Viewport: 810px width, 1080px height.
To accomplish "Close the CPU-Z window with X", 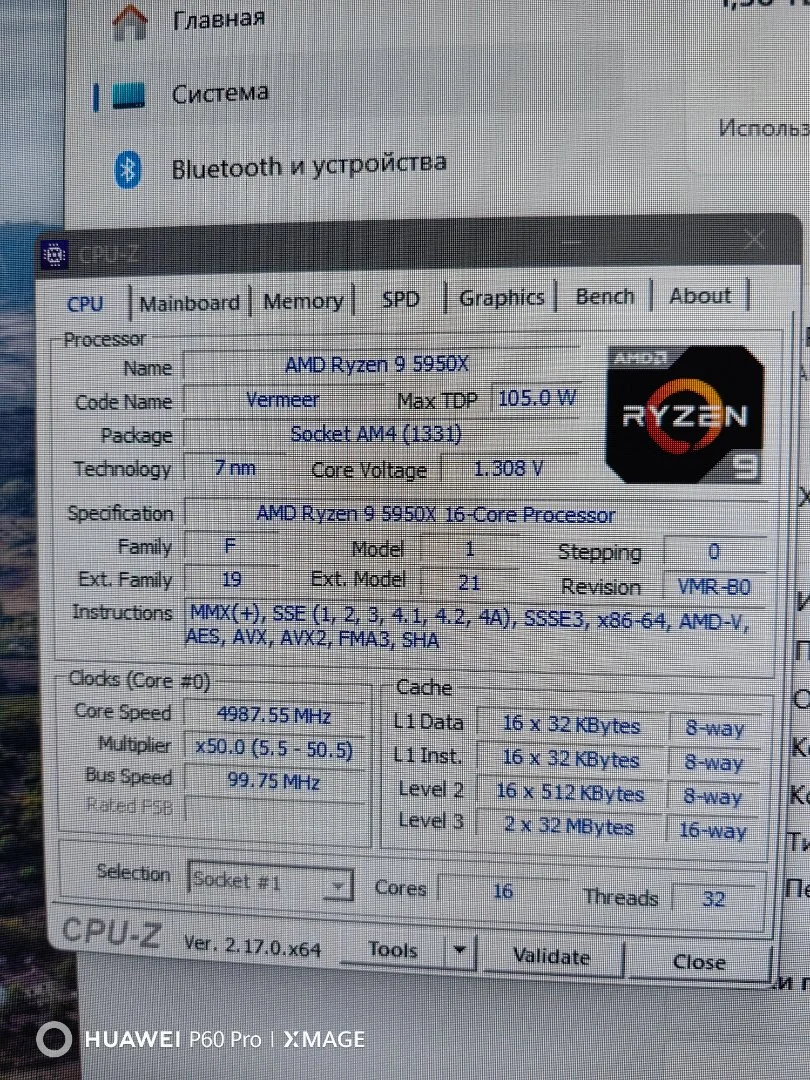I will (754, 240).
